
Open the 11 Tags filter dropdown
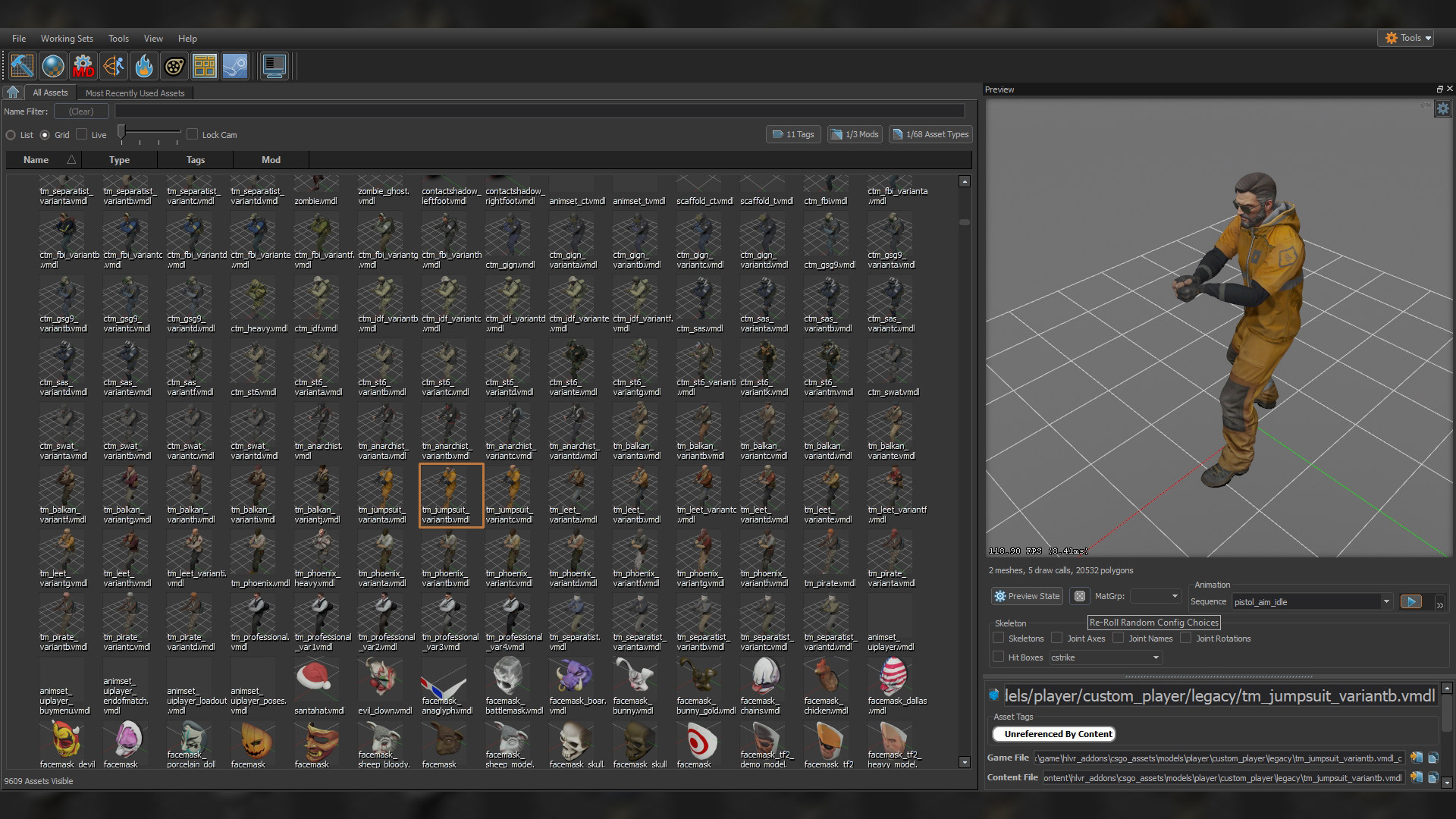pos(793,134)
